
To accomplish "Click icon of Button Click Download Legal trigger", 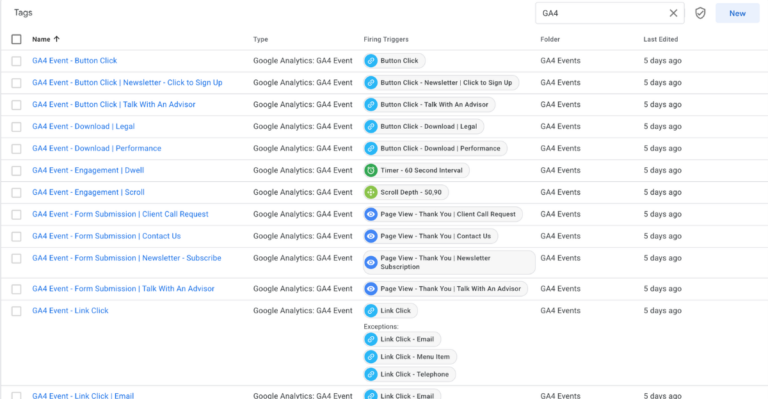I will (x=371, y=126).
